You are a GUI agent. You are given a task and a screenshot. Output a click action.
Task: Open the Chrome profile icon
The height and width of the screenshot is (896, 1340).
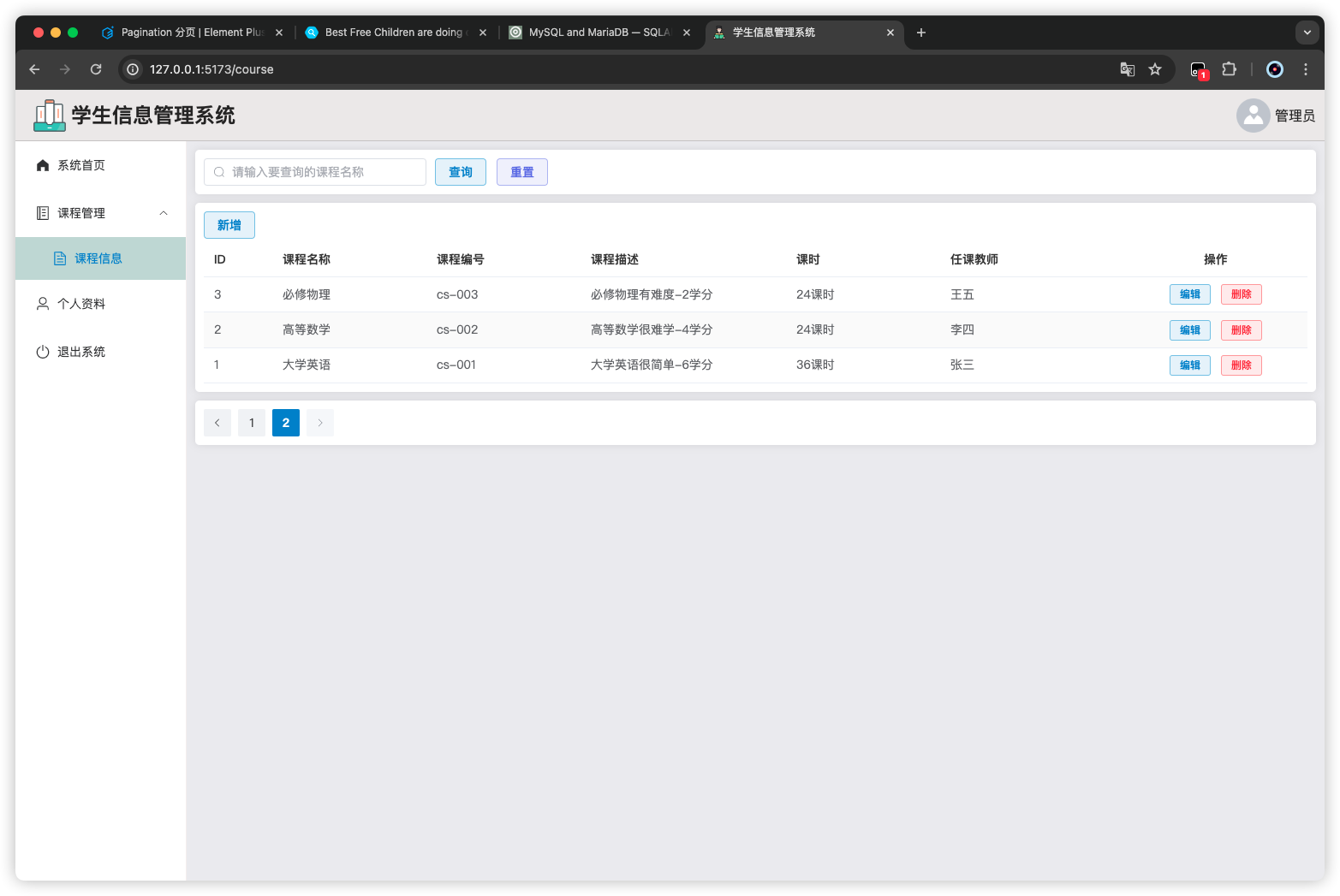(1275, 69)
